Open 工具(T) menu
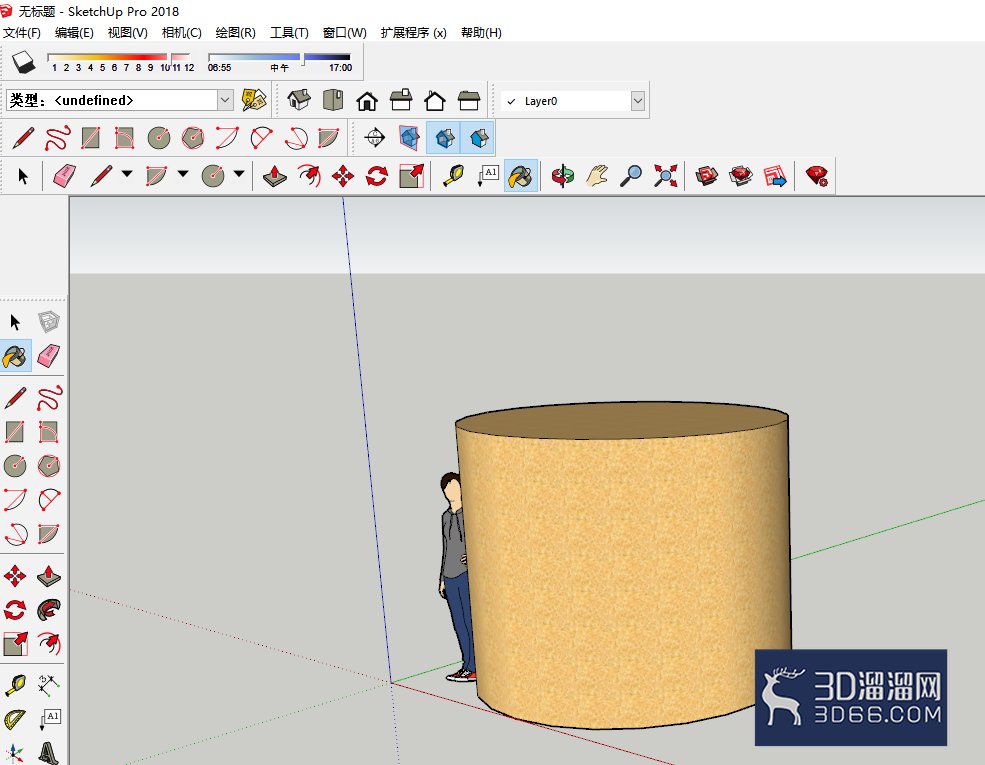Screen dimensions: 985x765 [290, 33]
